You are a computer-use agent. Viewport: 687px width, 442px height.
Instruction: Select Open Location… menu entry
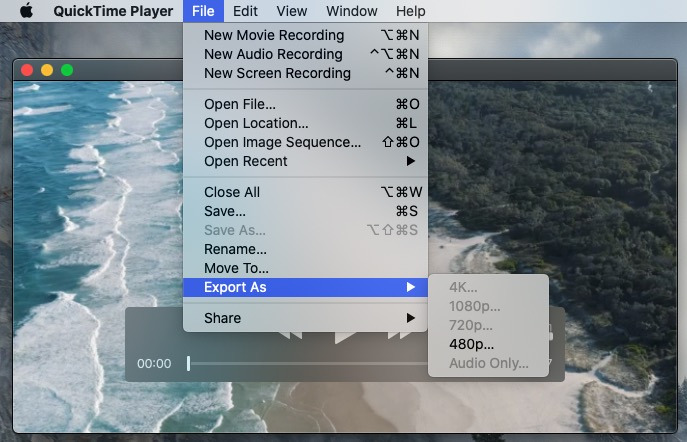pos(305,123)
